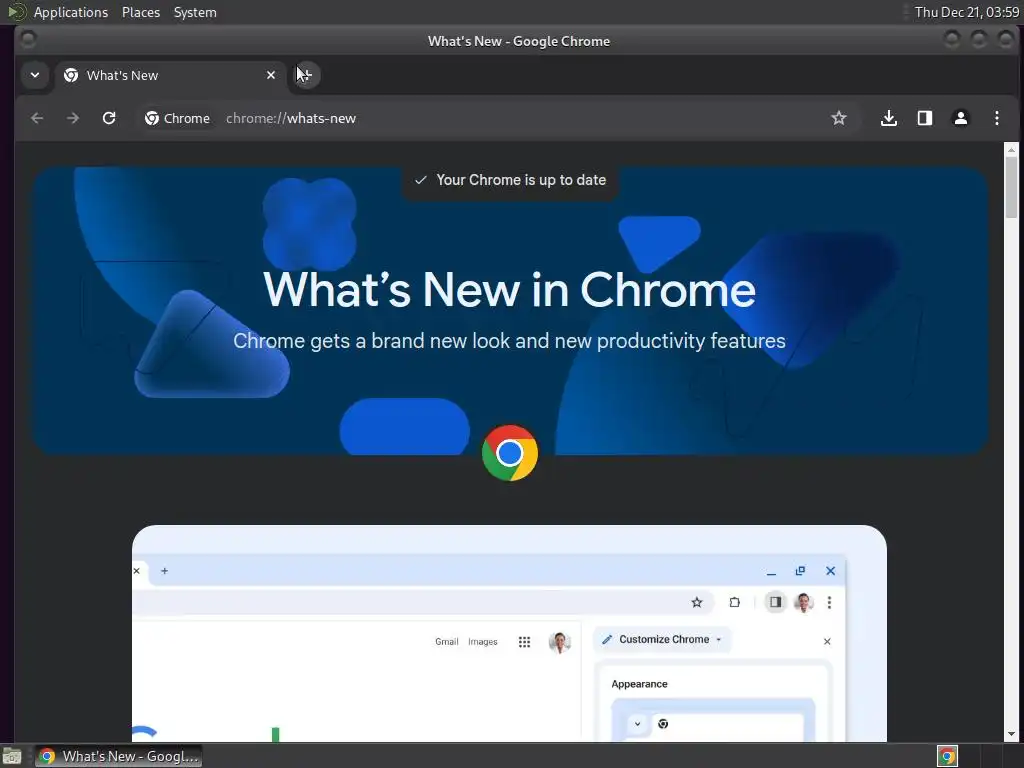The height and width of the screenshot is (768, 1024).
Task: Open the tab search dropdown arrow
Action: click(x=35, y=75)
